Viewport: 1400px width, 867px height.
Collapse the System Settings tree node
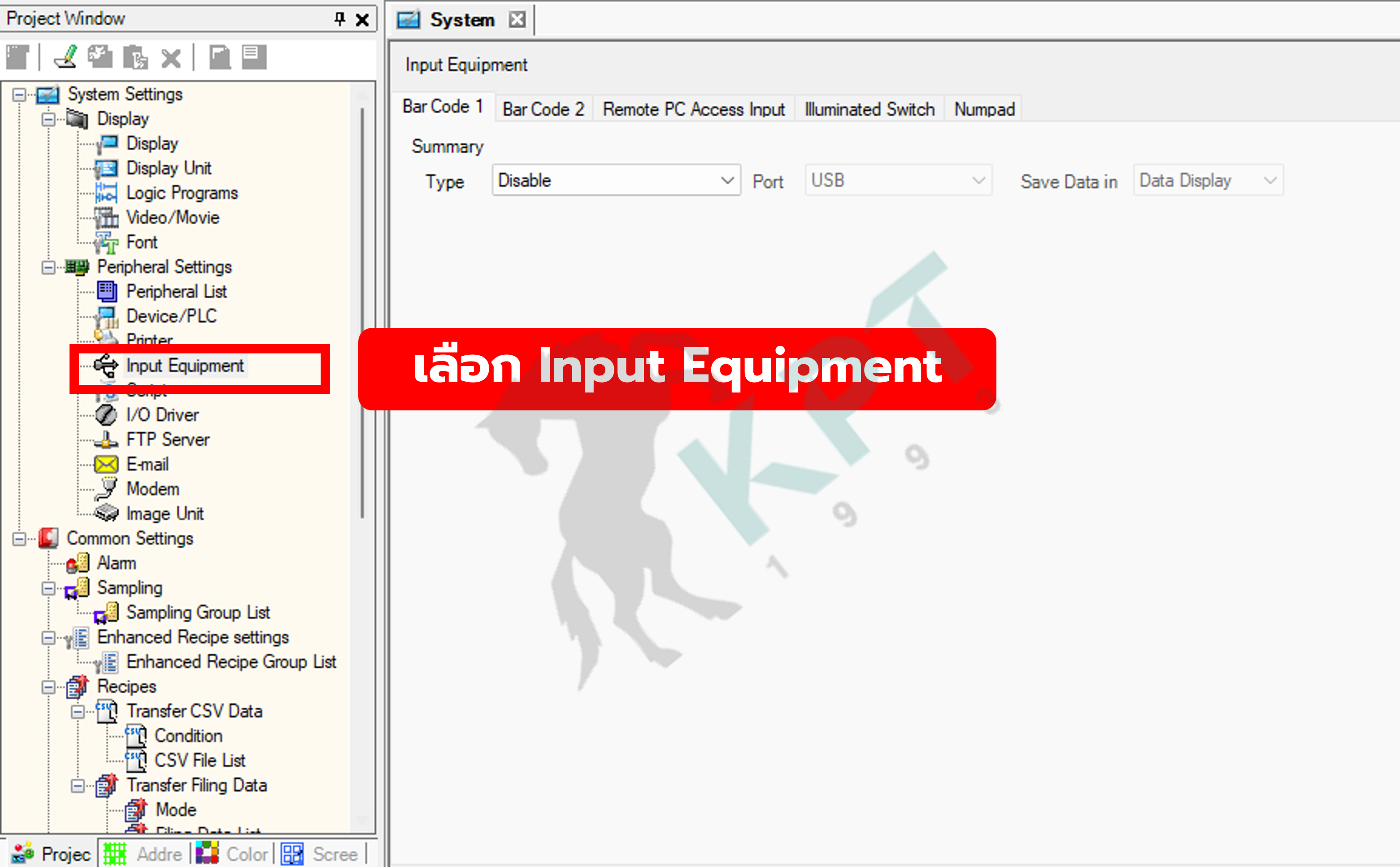pos(19,95)
